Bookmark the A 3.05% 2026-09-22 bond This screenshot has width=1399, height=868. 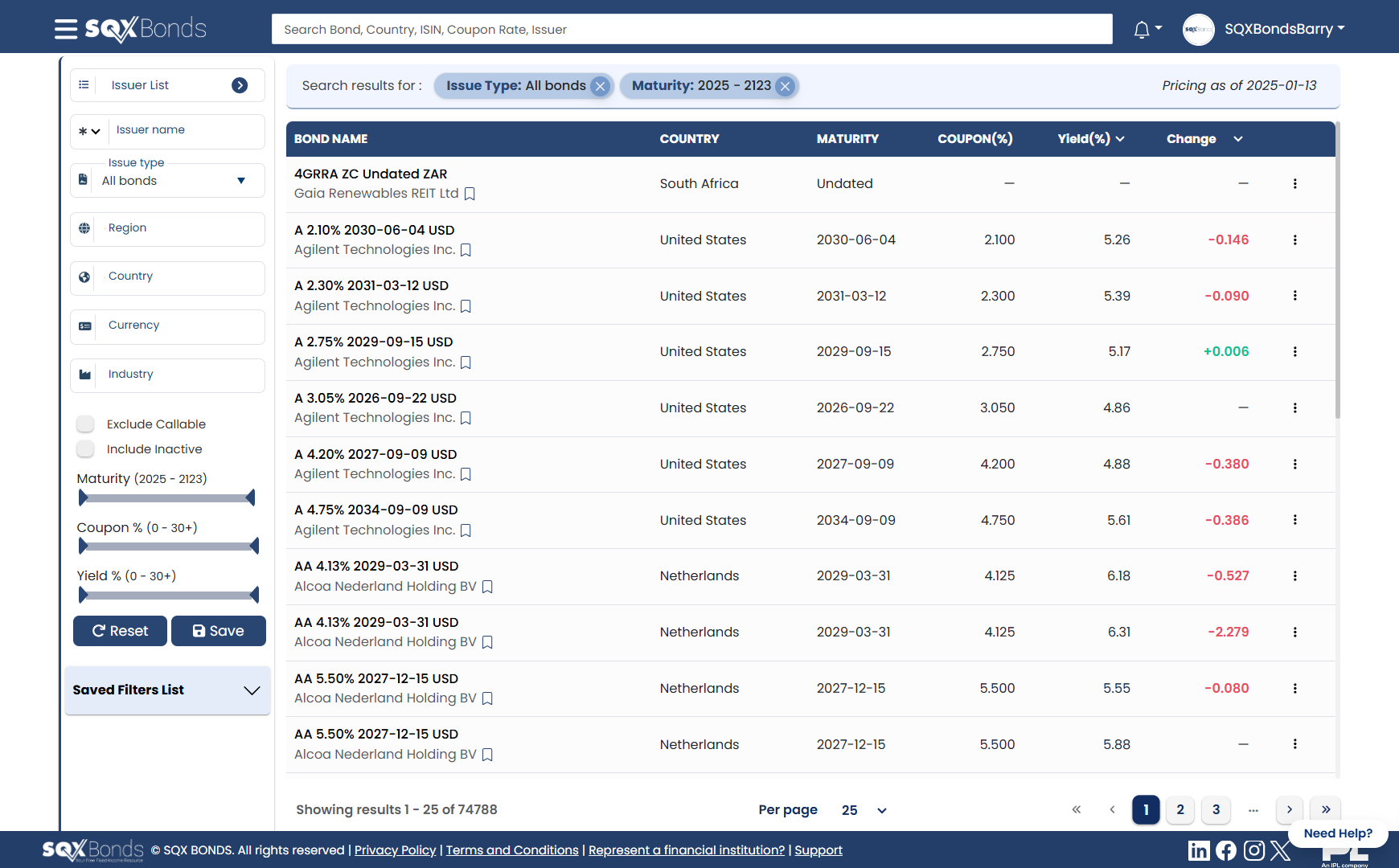(x=466, y=418)
